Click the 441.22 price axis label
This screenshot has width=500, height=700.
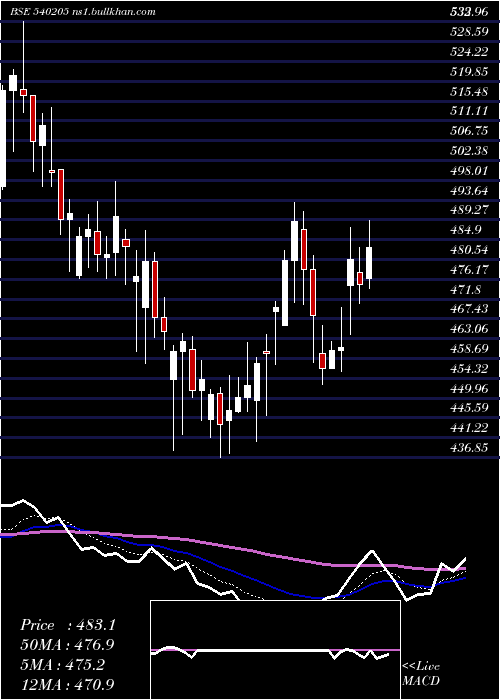point(469,428)
